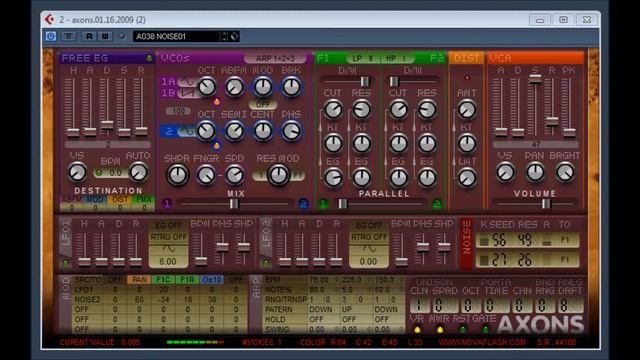Toggle the OFF switch under MOD knob
640x360 pixels.
pos(262,104)
